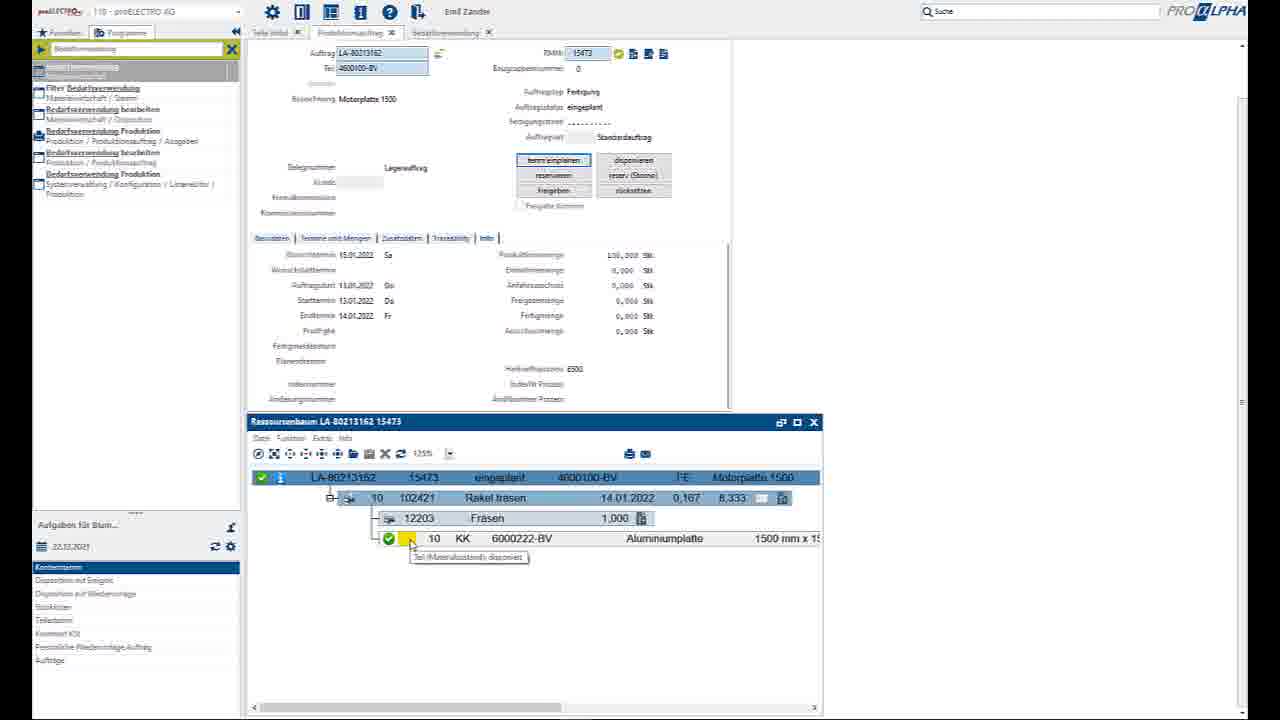
Task: Select Produktionsauftrag document tab
Action: pos(350,33)
